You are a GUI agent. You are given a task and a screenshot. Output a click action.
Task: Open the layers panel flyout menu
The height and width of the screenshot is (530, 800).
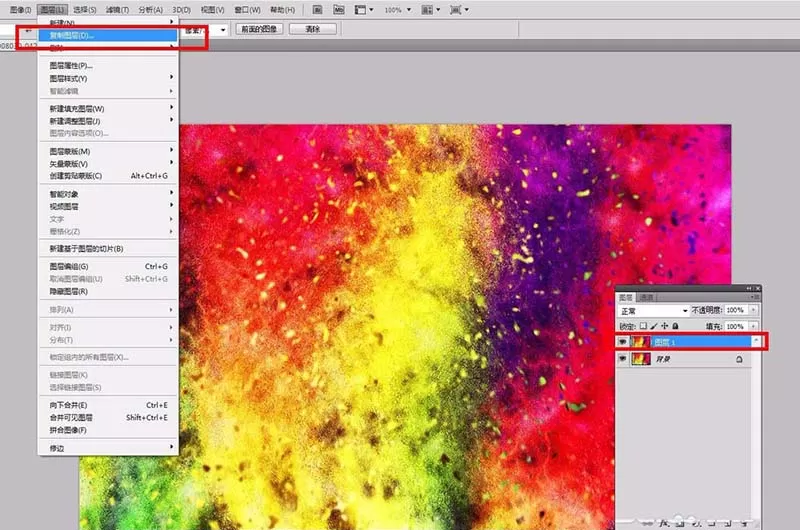click(755, 297)
